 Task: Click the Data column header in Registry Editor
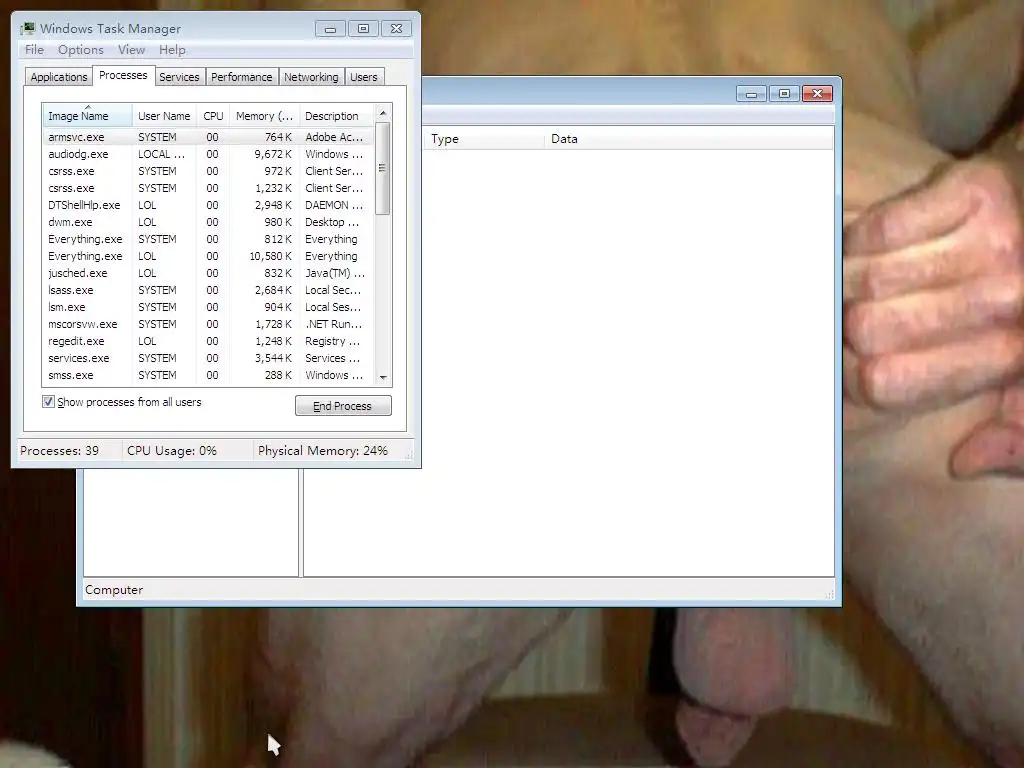[x=688, y=138]
